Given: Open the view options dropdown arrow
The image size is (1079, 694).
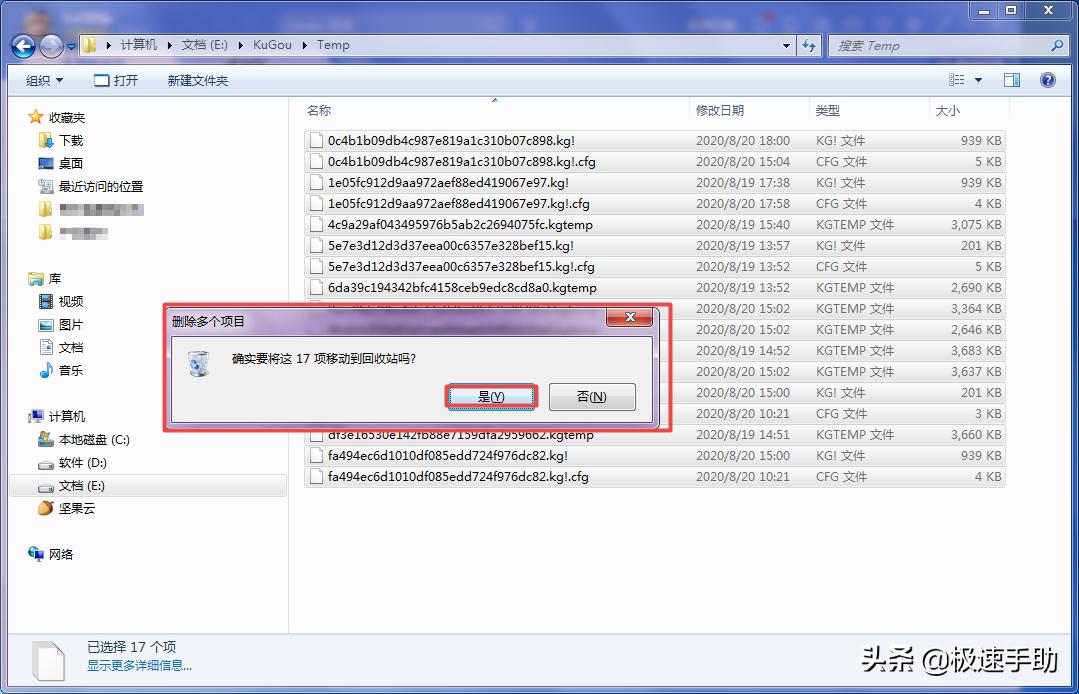Looking at the screenshot, I should click(978, 80).
